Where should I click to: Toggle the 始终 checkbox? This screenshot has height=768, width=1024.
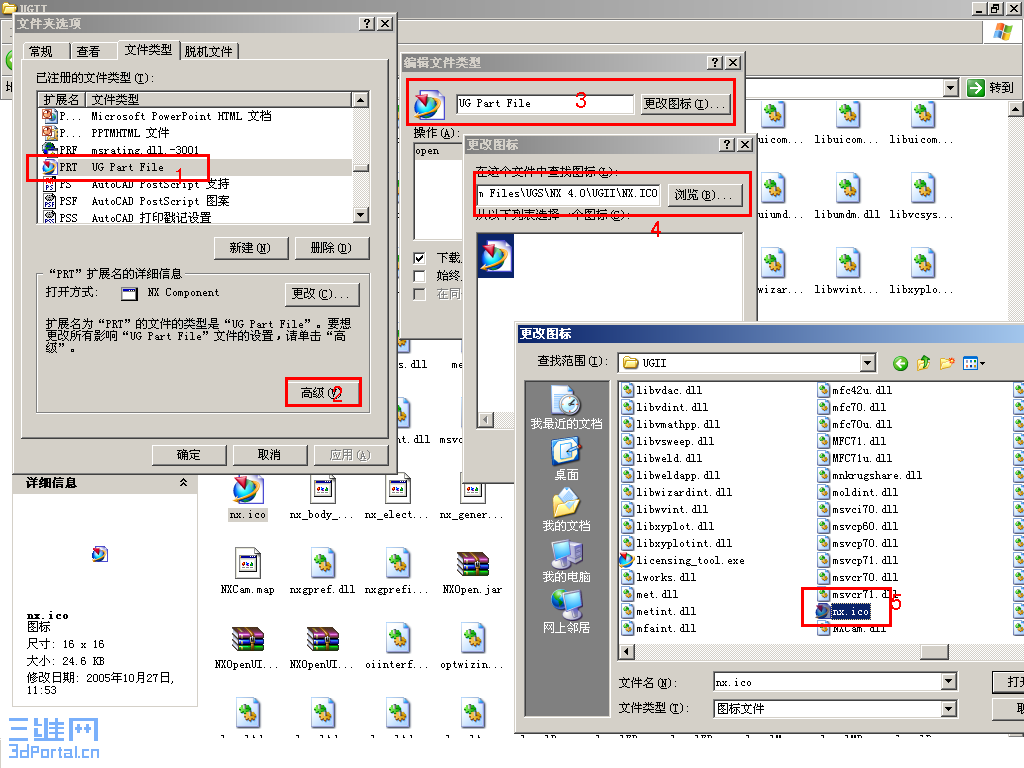(419, 276)
